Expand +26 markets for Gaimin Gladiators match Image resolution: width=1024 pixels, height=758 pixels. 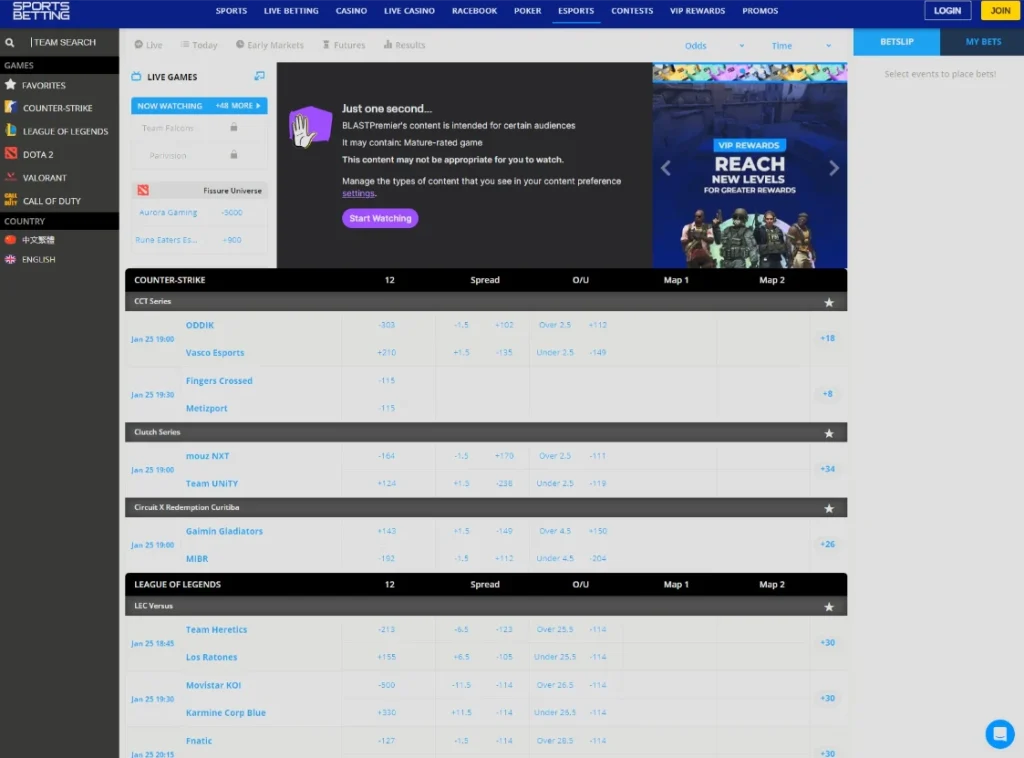(x=827, y=544)
